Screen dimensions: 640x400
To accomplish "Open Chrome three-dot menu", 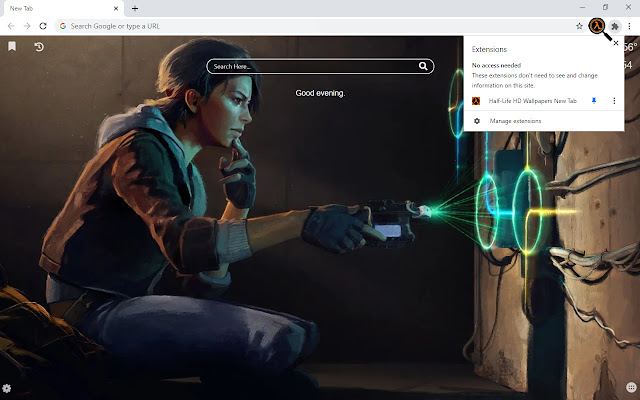I will pyautogui.click(x=629, y=26).
